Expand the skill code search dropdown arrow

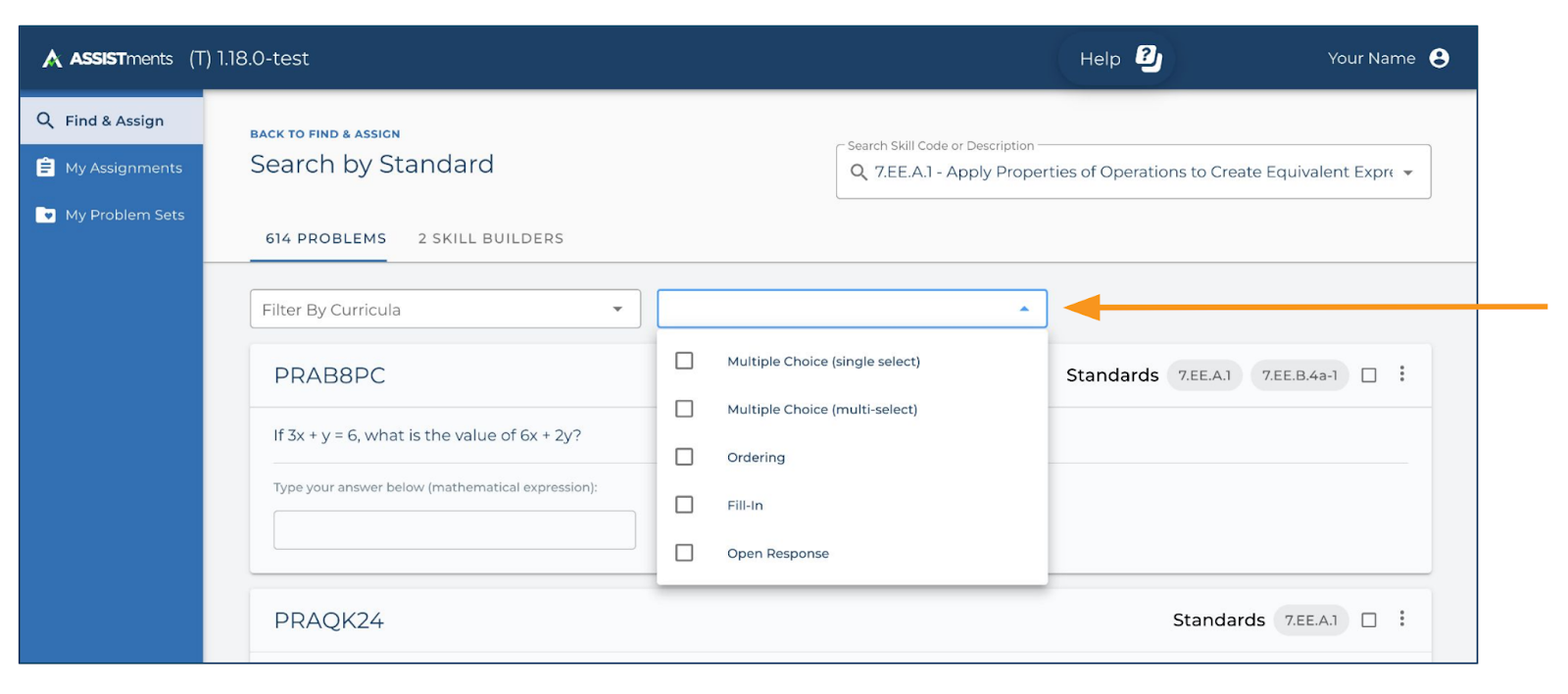(1408, 173)
